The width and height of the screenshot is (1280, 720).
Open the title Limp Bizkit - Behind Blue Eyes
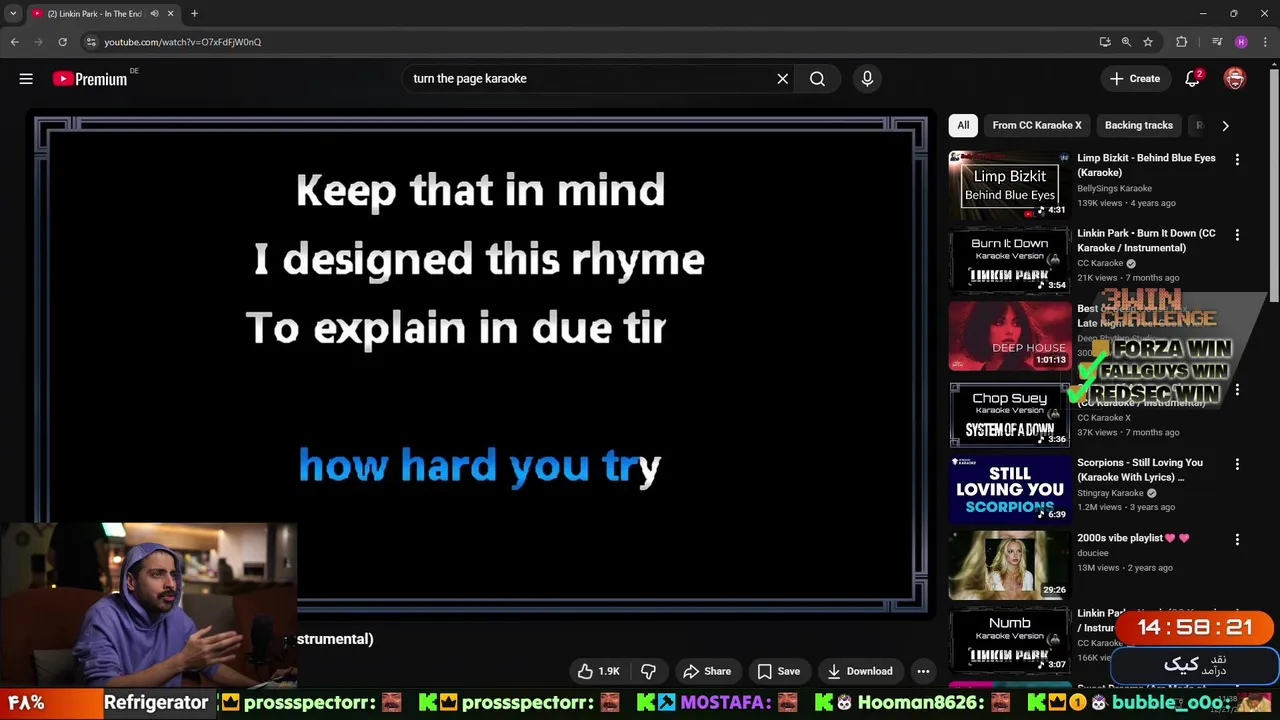coord(1146,165)
